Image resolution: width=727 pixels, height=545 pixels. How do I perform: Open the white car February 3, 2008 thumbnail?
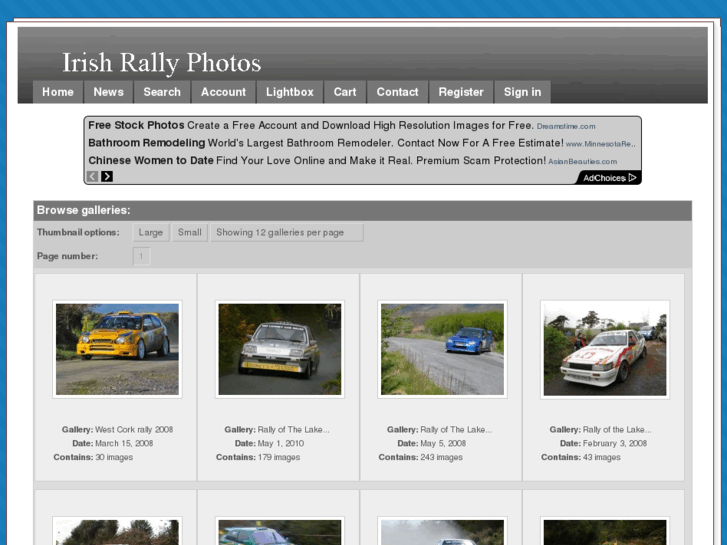(x=605, y=349)
